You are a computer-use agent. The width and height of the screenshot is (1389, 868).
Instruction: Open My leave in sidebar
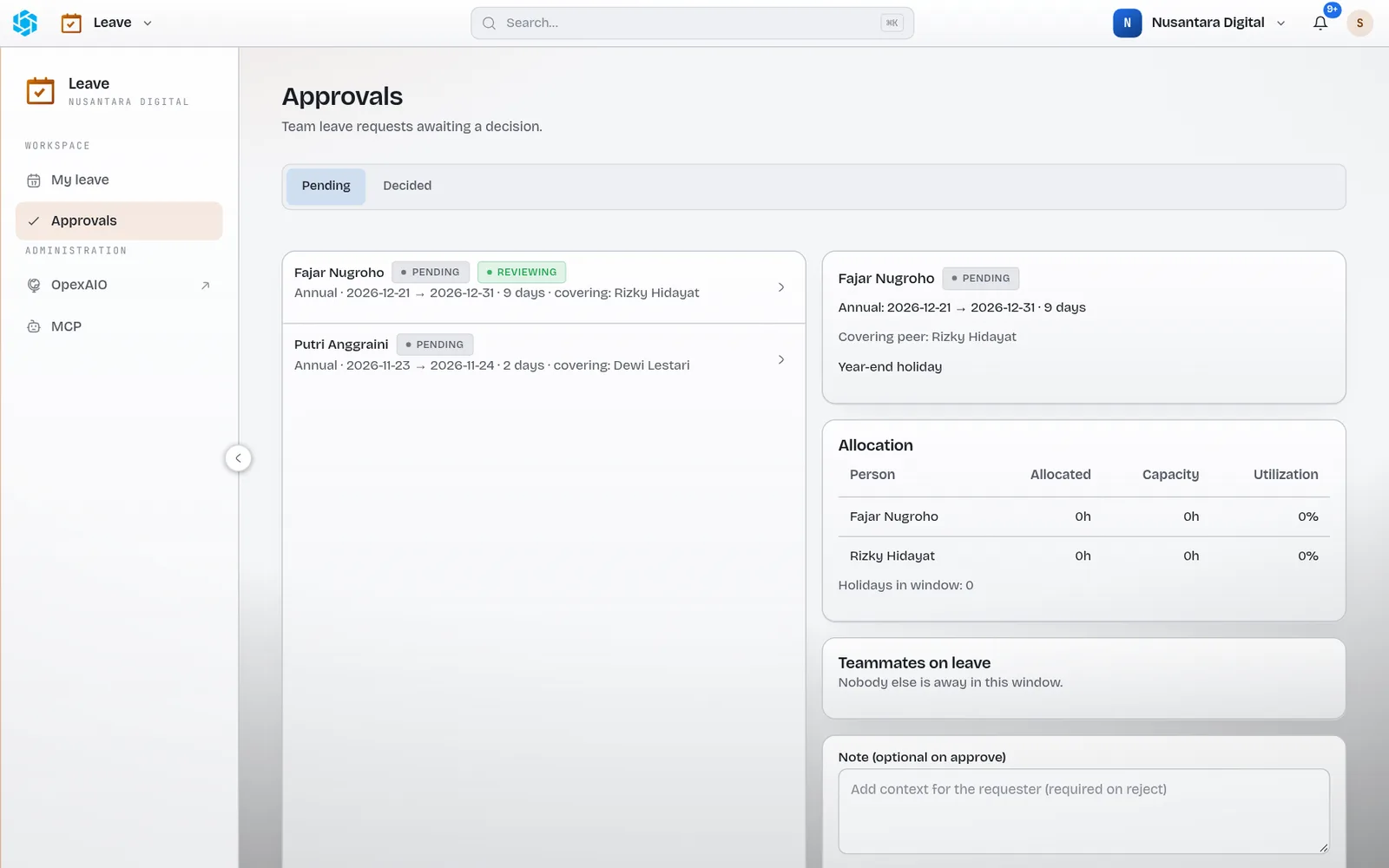pos(119,180)
